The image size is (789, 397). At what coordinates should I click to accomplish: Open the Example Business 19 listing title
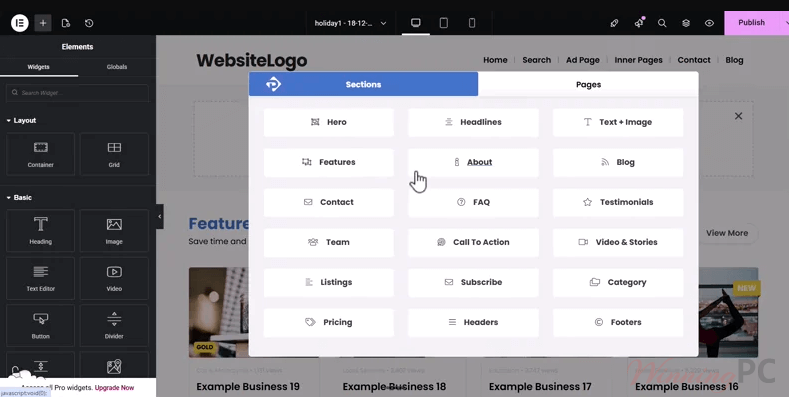[x=248, y=387]
